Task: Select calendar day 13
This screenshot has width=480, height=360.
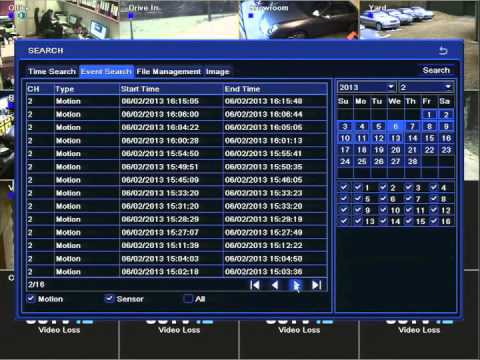Action: coord(396,138)
